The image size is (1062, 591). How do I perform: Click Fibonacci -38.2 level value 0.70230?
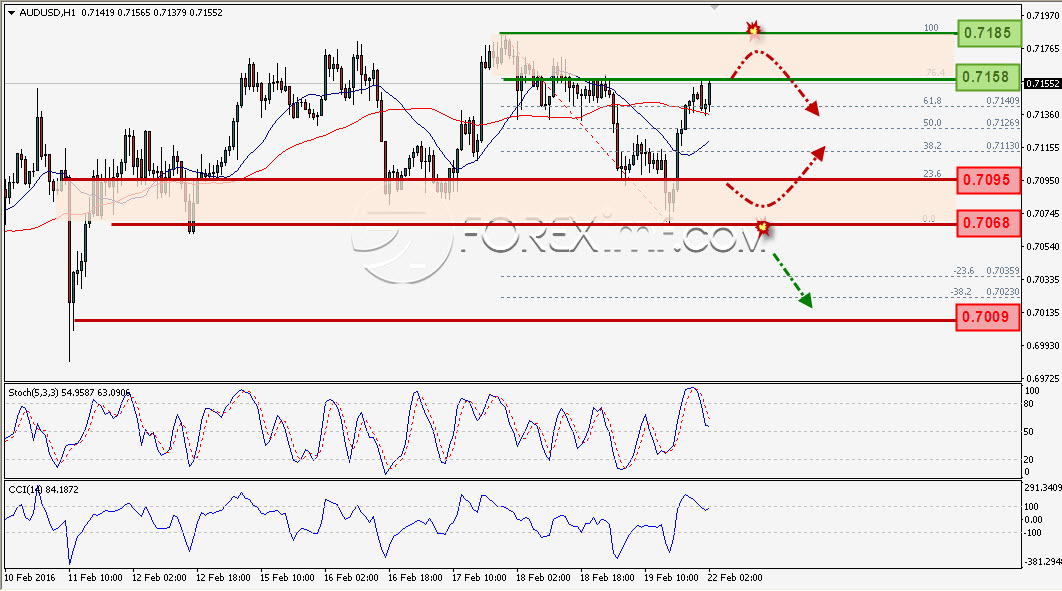1002,292
